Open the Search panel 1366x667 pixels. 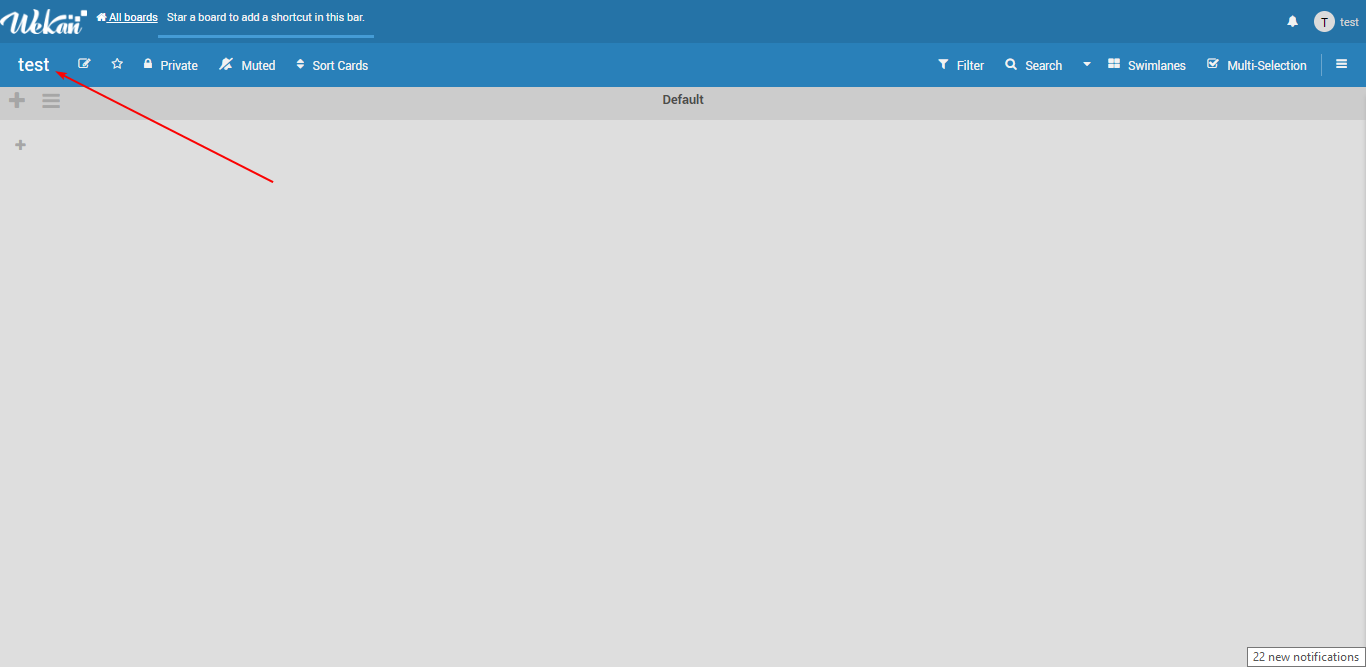[x=1034, y=65]
